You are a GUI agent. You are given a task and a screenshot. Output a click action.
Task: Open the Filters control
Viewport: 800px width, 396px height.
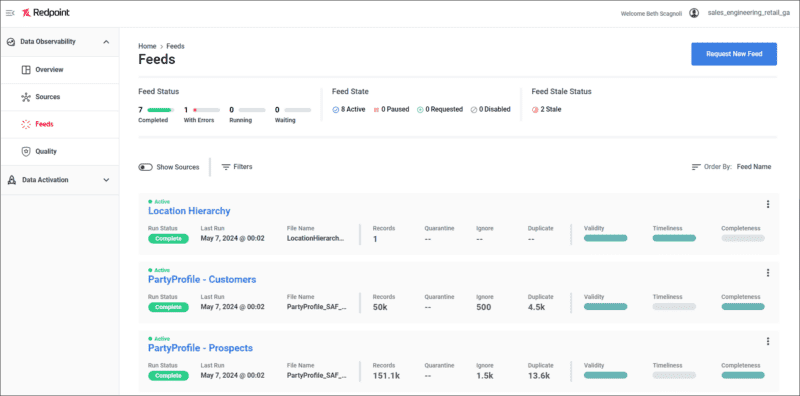pos(237,167)
